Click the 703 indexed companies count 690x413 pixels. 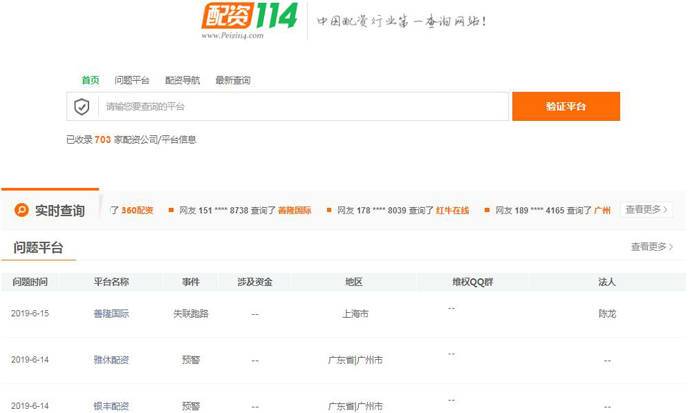[102, 140]
